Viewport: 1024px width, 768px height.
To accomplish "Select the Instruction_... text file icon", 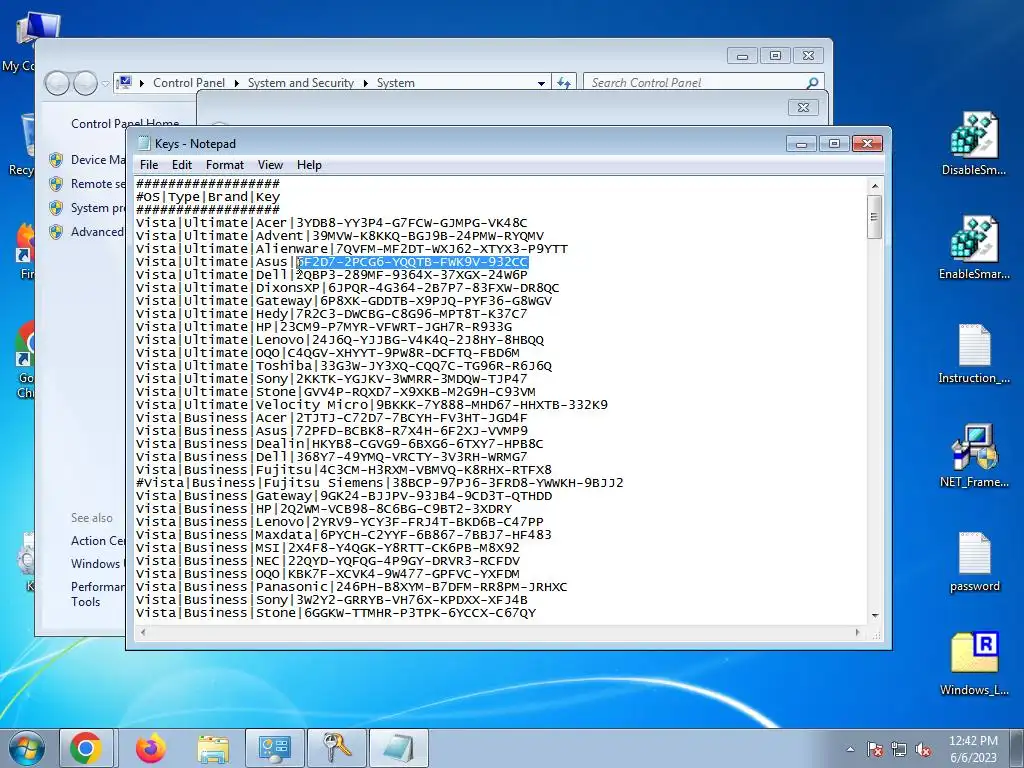I will click(974, 353).
